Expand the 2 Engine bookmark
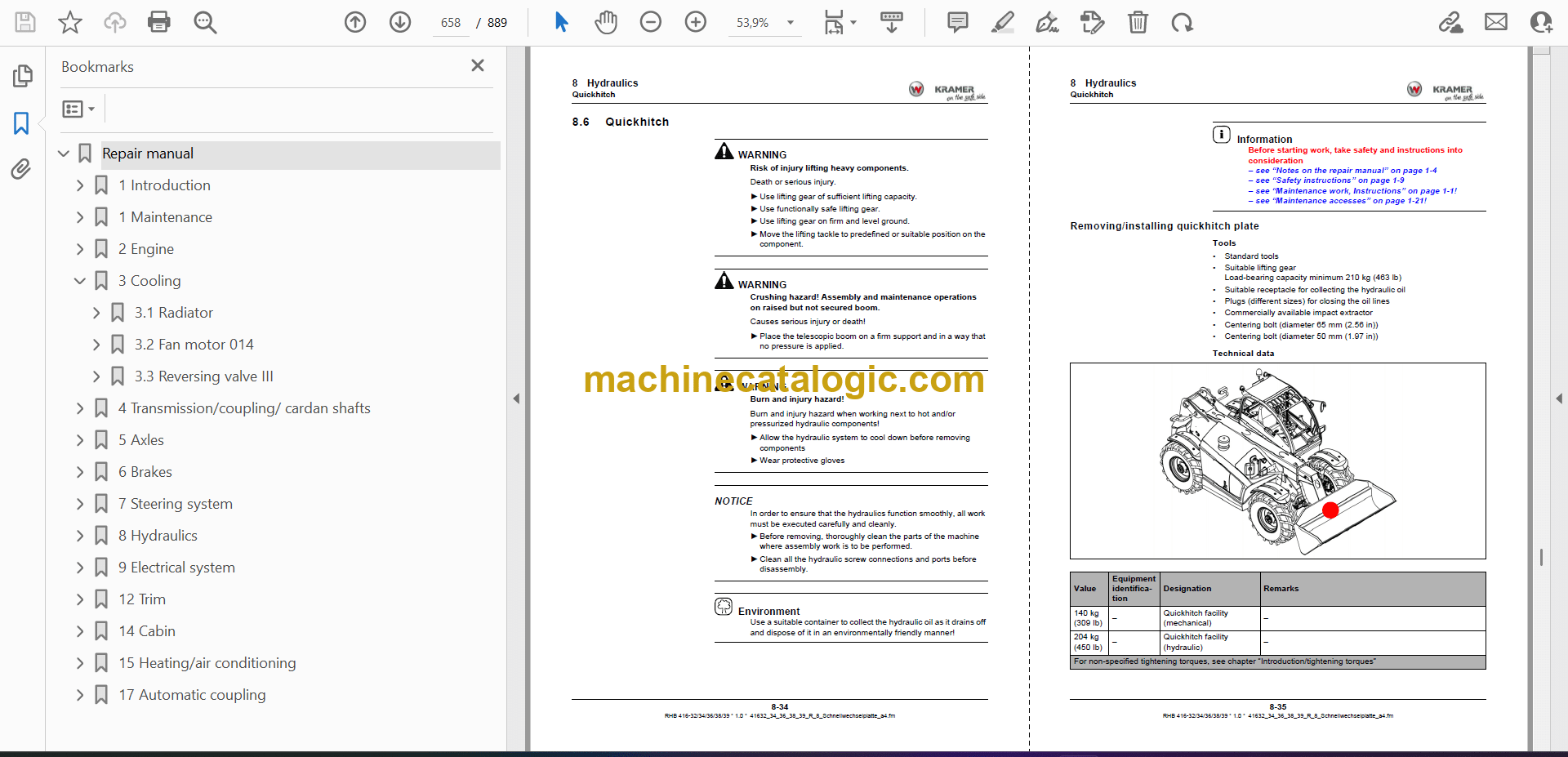Viewport: 1568px width, 757px height. (x=80, y=249)
